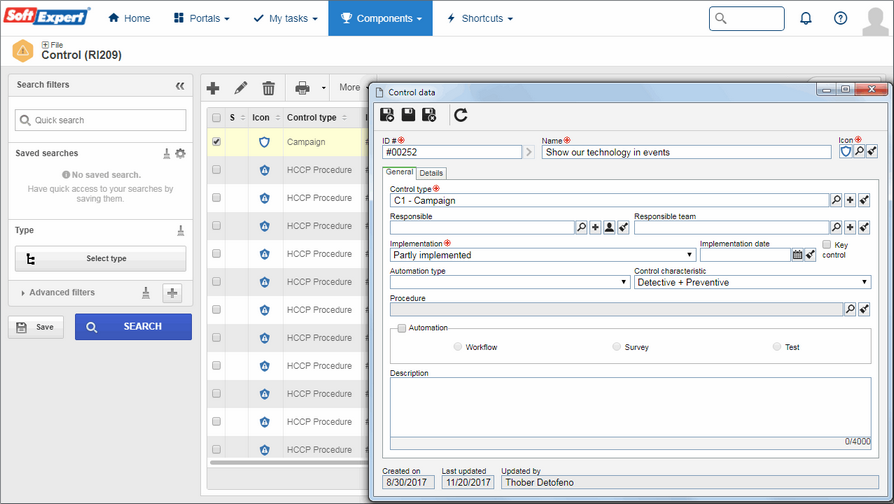Search for a Control type with magnifier

click(x=836, y=200)
